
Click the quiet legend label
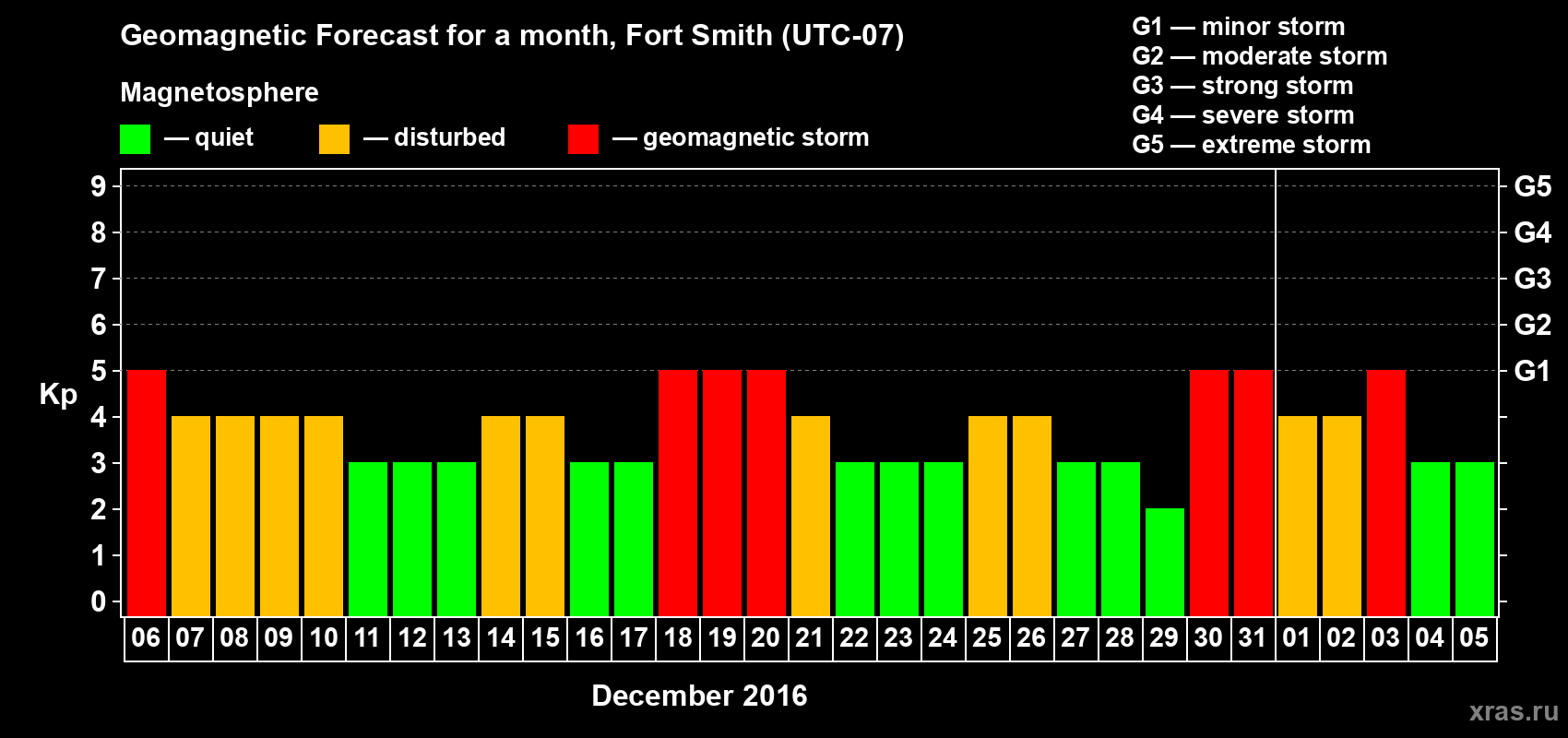click(x=224, y=137)
